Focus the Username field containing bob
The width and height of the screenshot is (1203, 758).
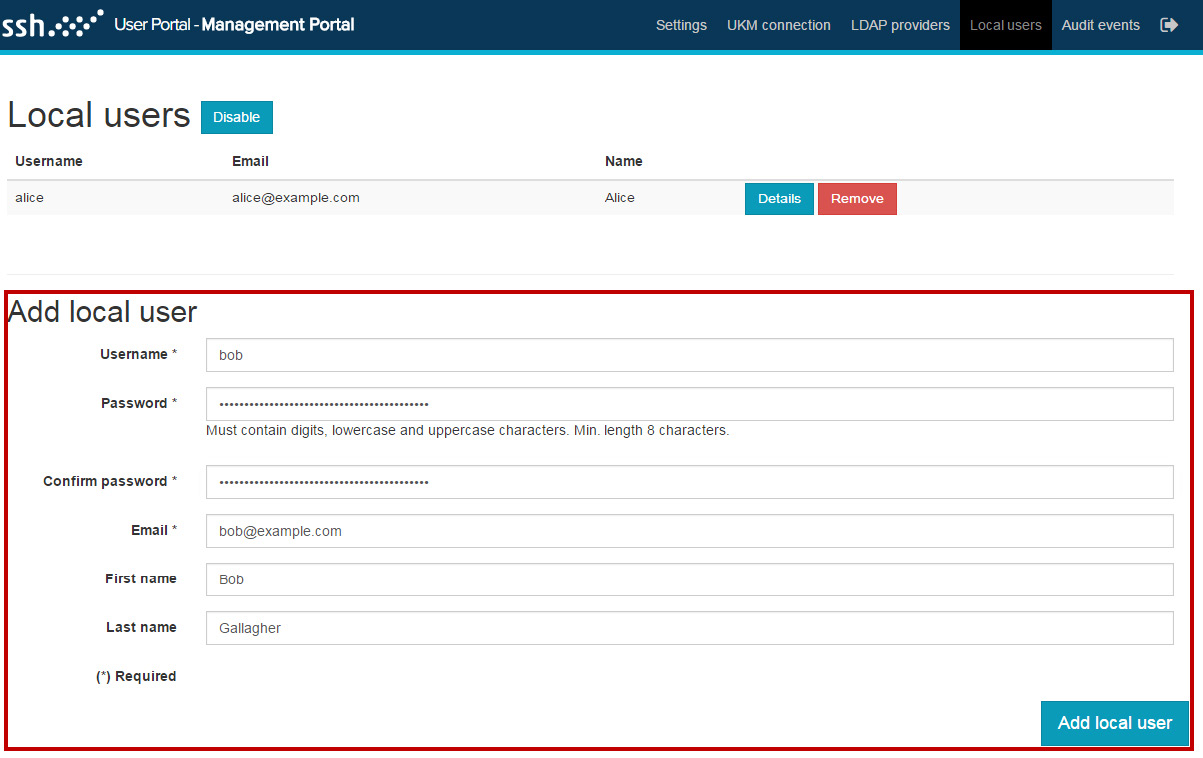tap(689, 355)
